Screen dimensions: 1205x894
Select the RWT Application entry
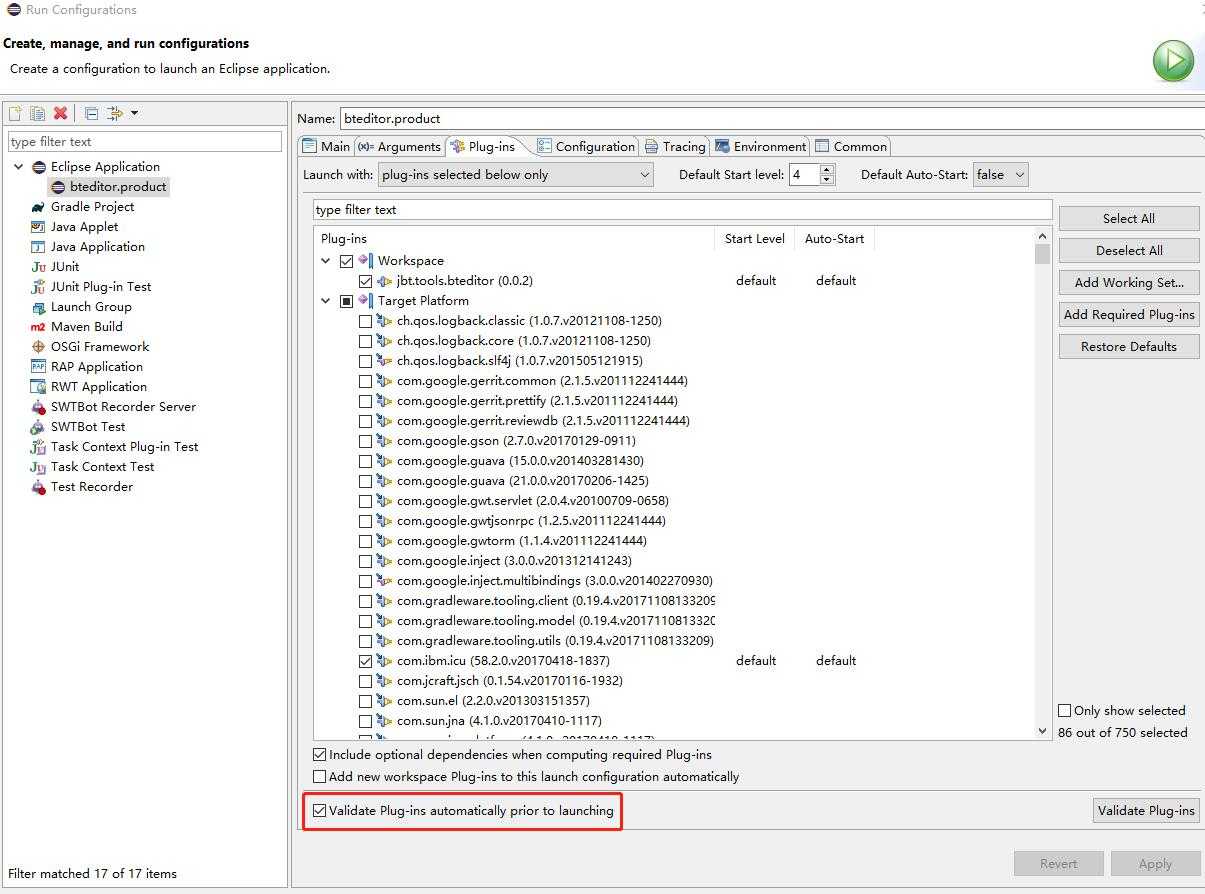click(99, 387)
